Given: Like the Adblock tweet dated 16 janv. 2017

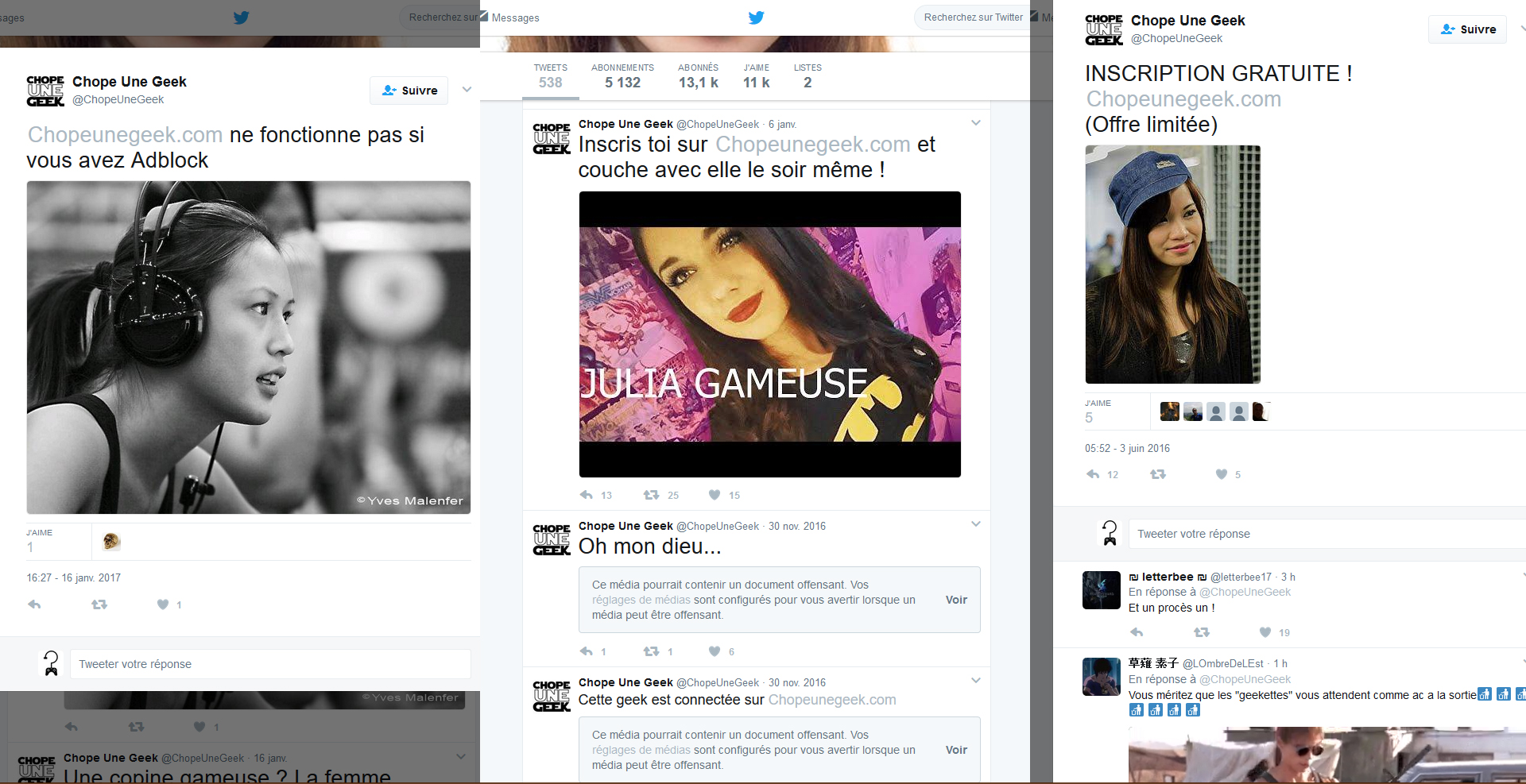Looking at the screenshot, I should pyautogui.click(x=163, y=604).
